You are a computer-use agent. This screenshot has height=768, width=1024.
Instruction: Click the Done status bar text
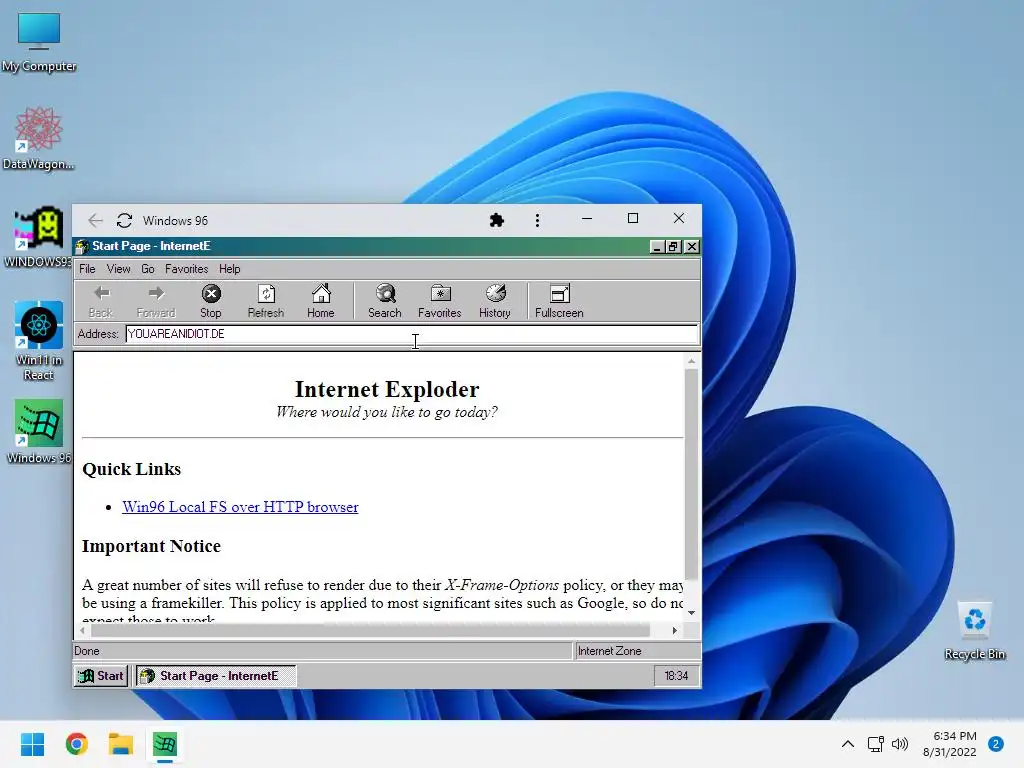[x=87, y=651]
